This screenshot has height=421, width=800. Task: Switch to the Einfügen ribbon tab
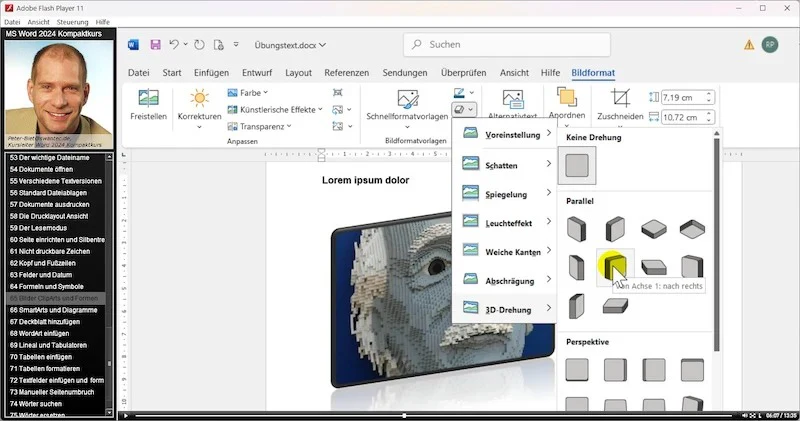click(x=211, y=73)
